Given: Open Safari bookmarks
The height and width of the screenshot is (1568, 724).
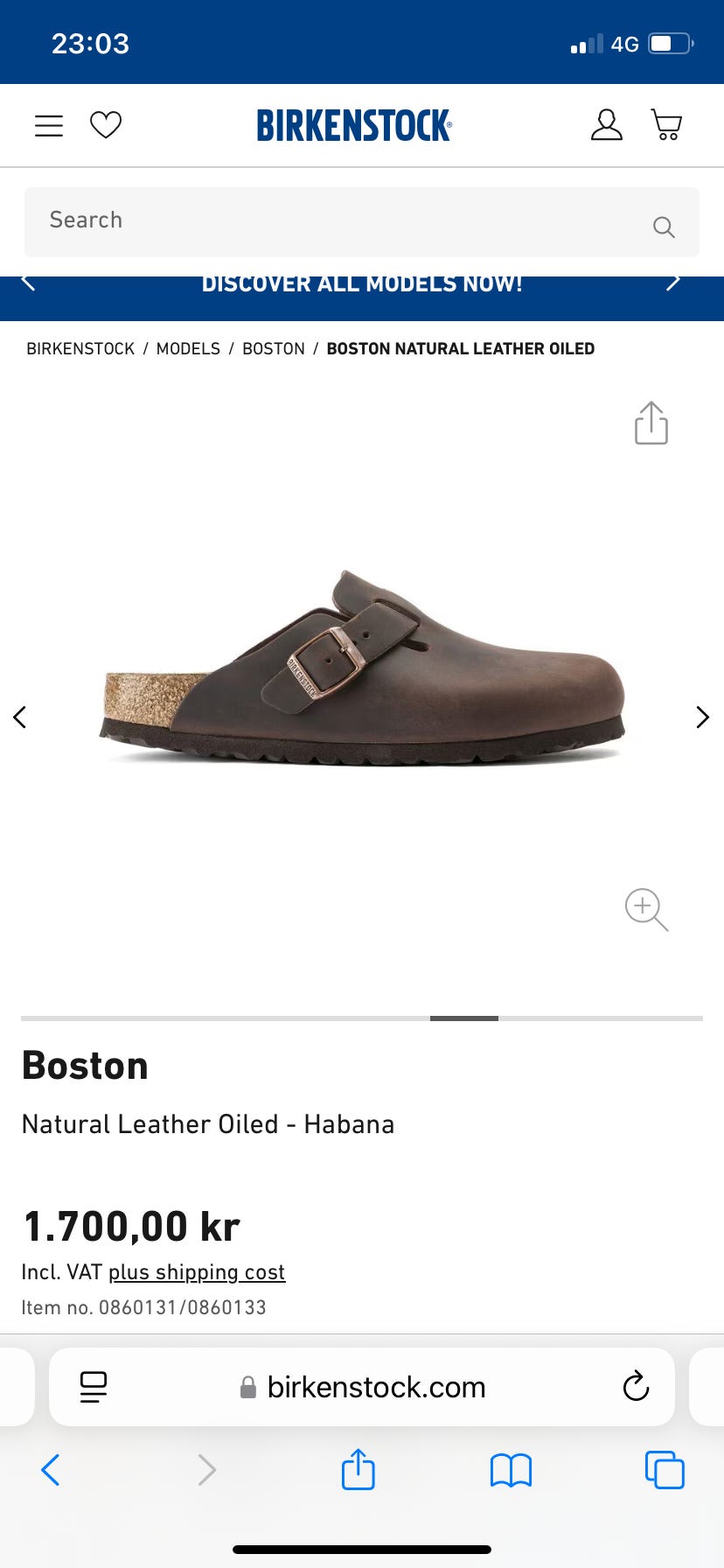Looking at the screenshot, I should tap(512, 1471).
